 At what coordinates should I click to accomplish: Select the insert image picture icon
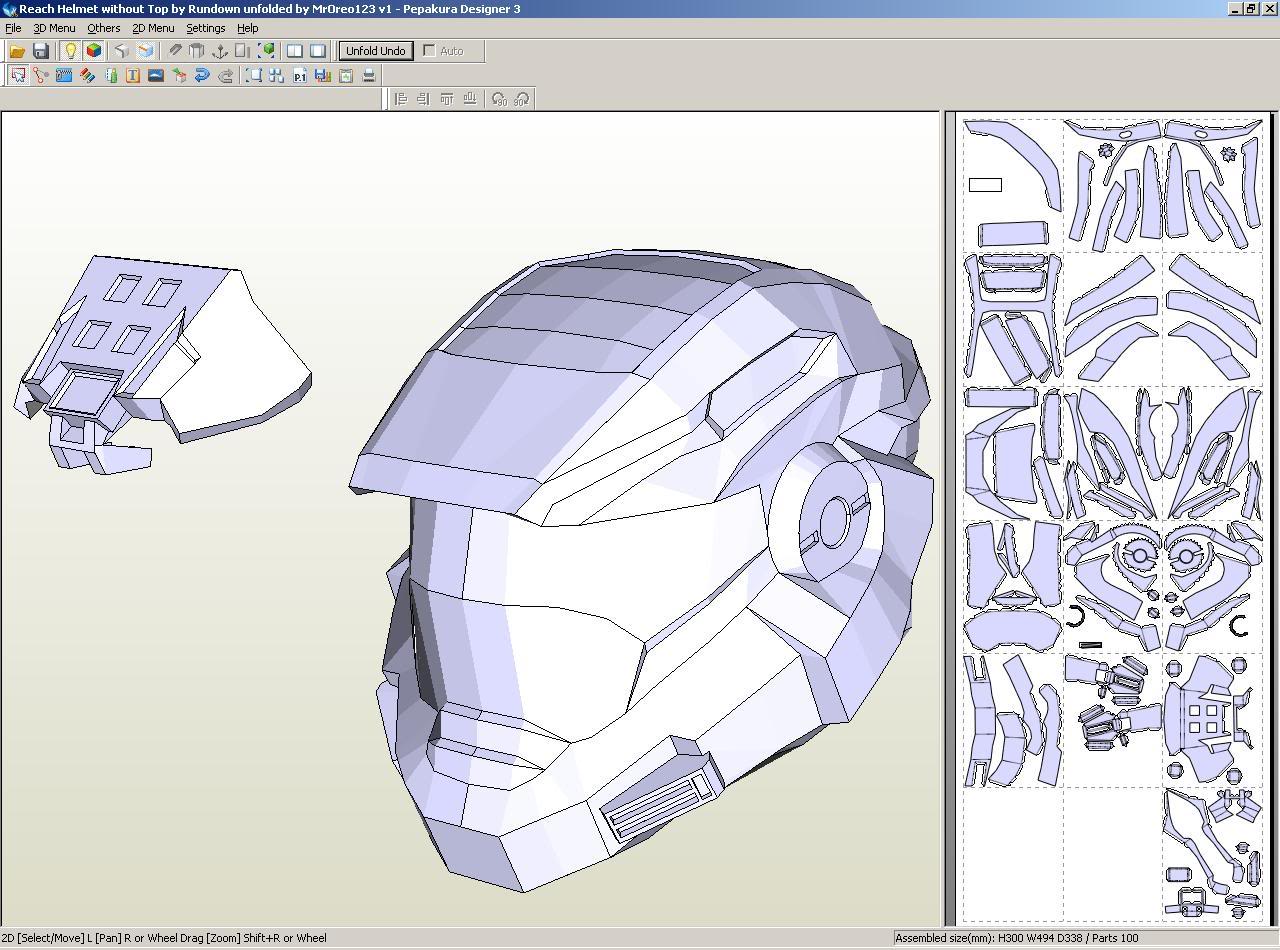(x=156, y=75)
